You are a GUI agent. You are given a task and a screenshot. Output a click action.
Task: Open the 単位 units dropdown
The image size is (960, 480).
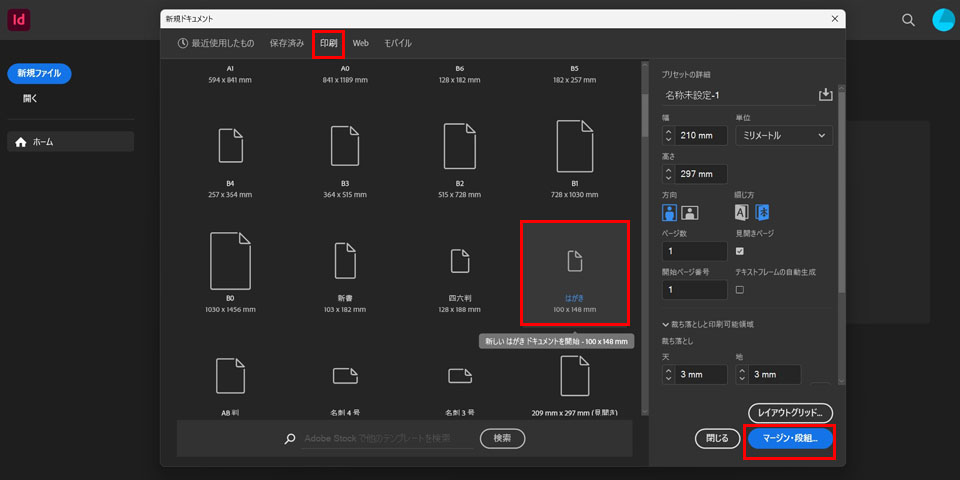pyautogui.click(x=783, y=135)
